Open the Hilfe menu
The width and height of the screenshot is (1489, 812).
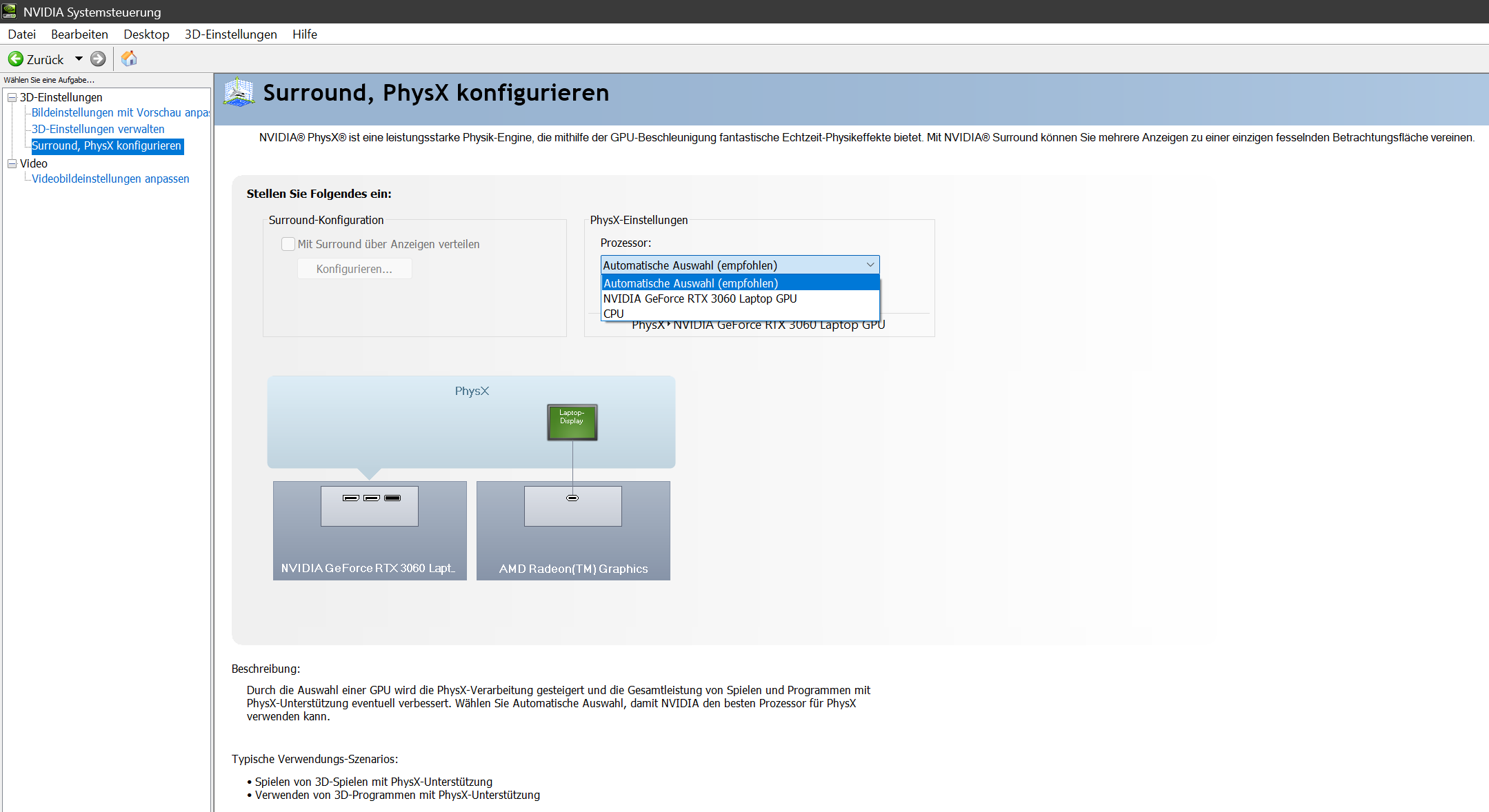tap(304, 34)
